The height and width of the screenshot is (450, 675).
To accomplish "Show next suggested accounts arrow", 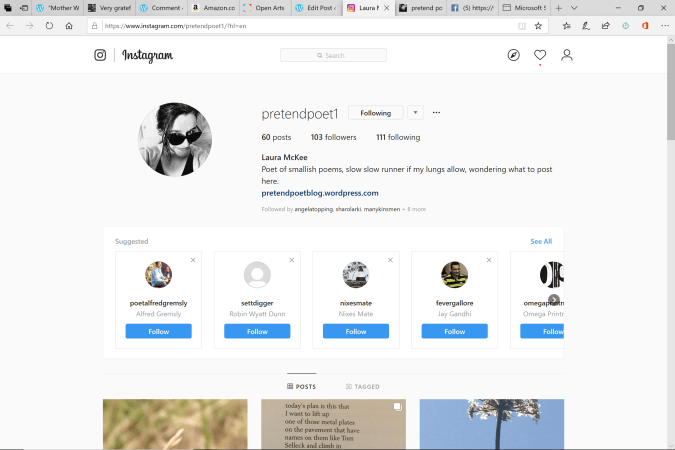I will tap(554, 299).
